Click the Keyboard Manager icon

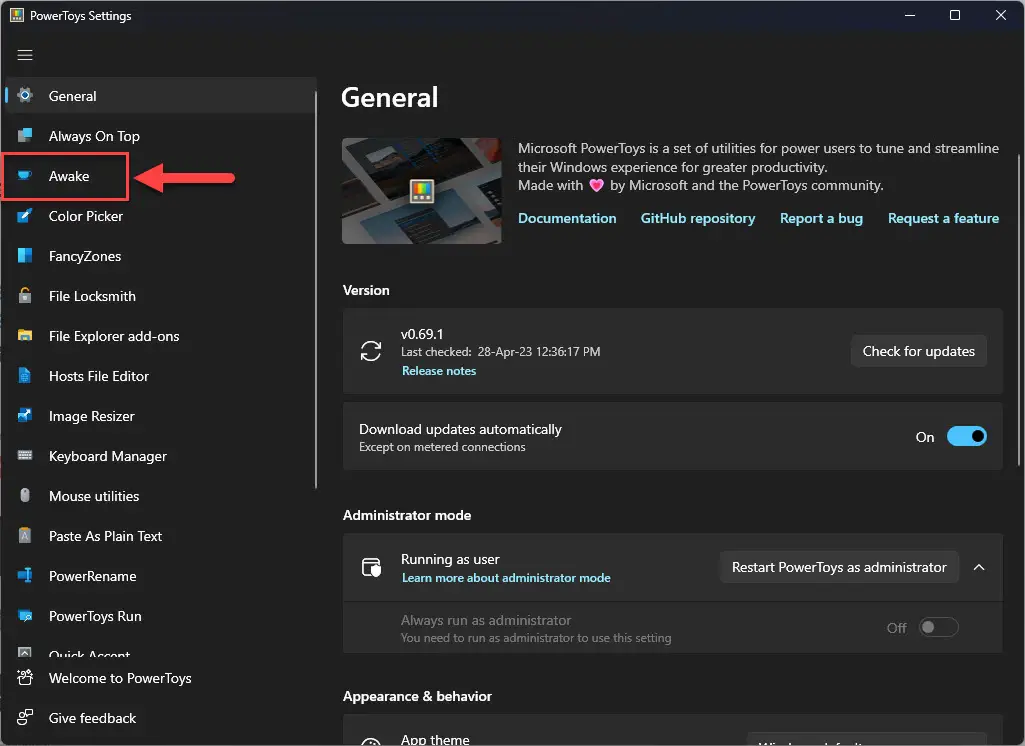click(25, 455)
